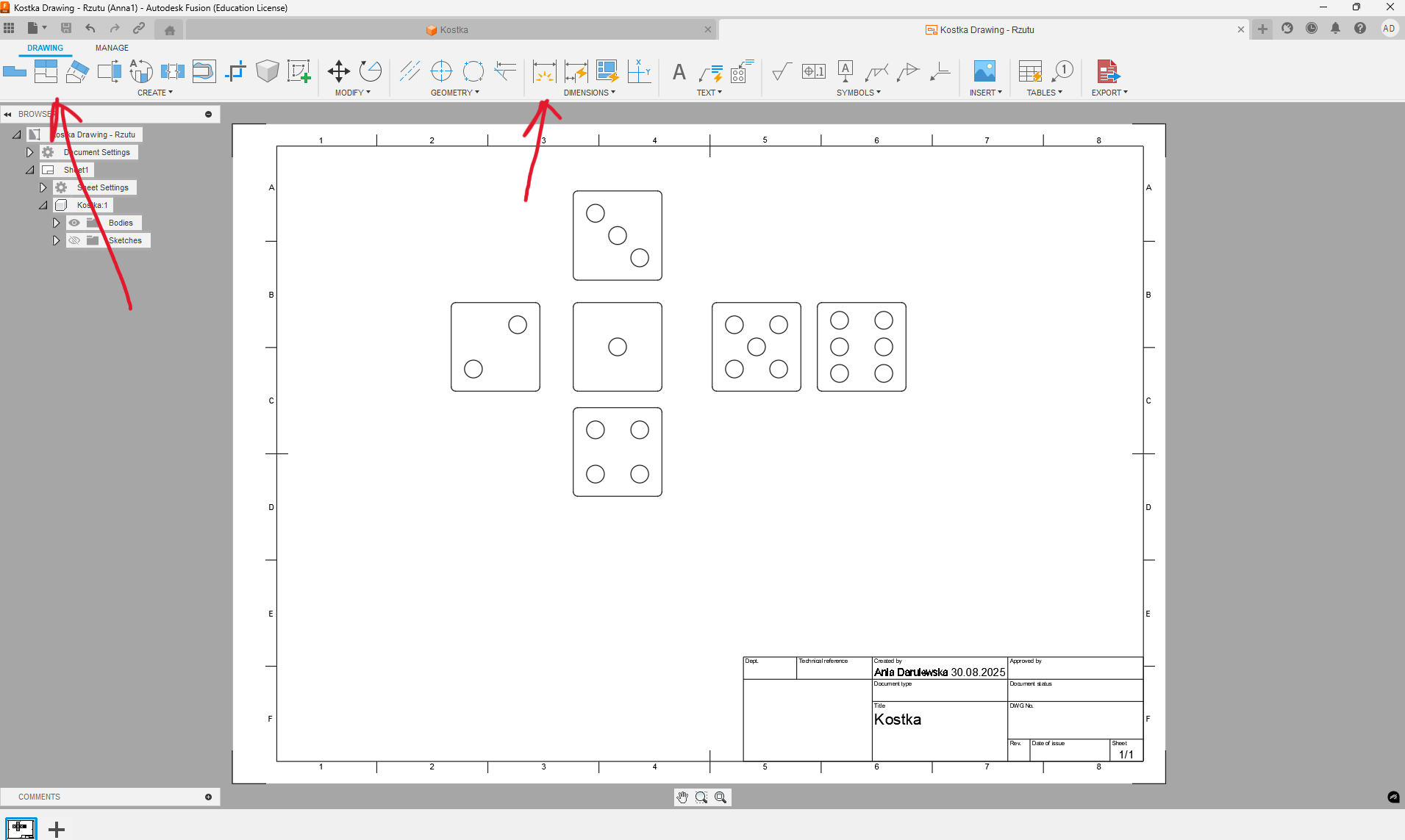Image resolution: width=1405 pixels, height=840 pixels.
Task: Click the Section View icon
Action: pyautogui.click(x=77, y=71)
